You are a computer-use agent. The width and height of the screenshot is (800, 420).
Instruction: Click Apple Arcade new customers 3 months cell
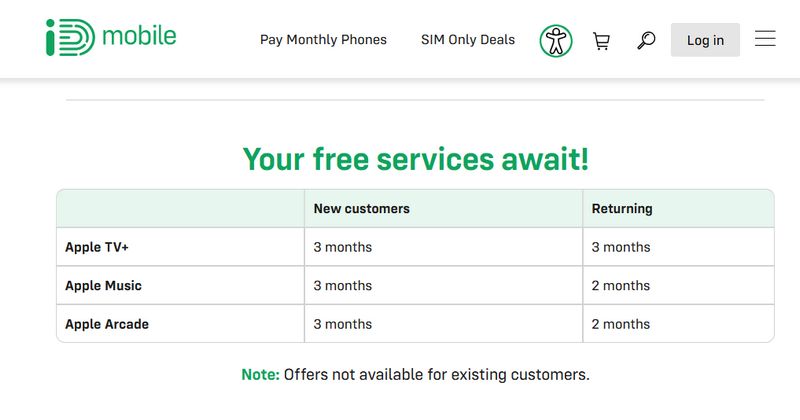point(443,324)
